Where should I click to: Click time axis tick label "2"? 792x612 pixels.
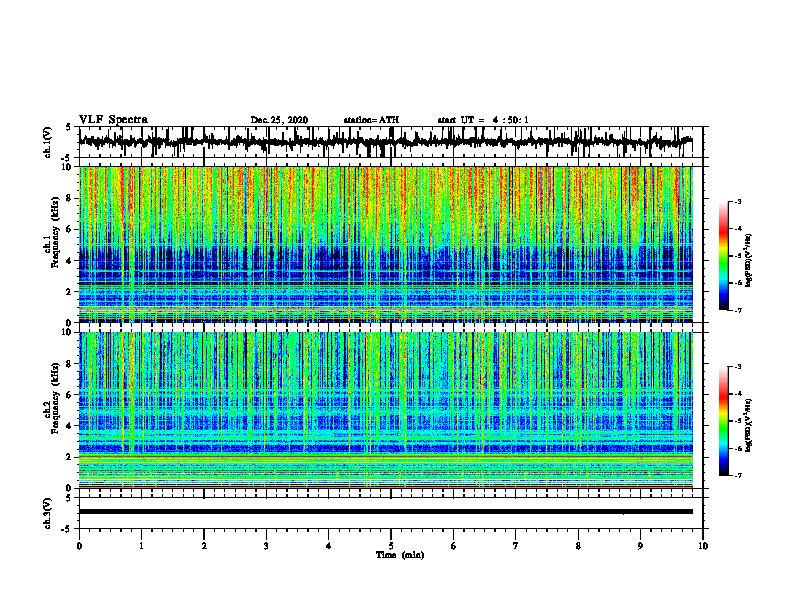pyautogui.click(x=204, y=546)
